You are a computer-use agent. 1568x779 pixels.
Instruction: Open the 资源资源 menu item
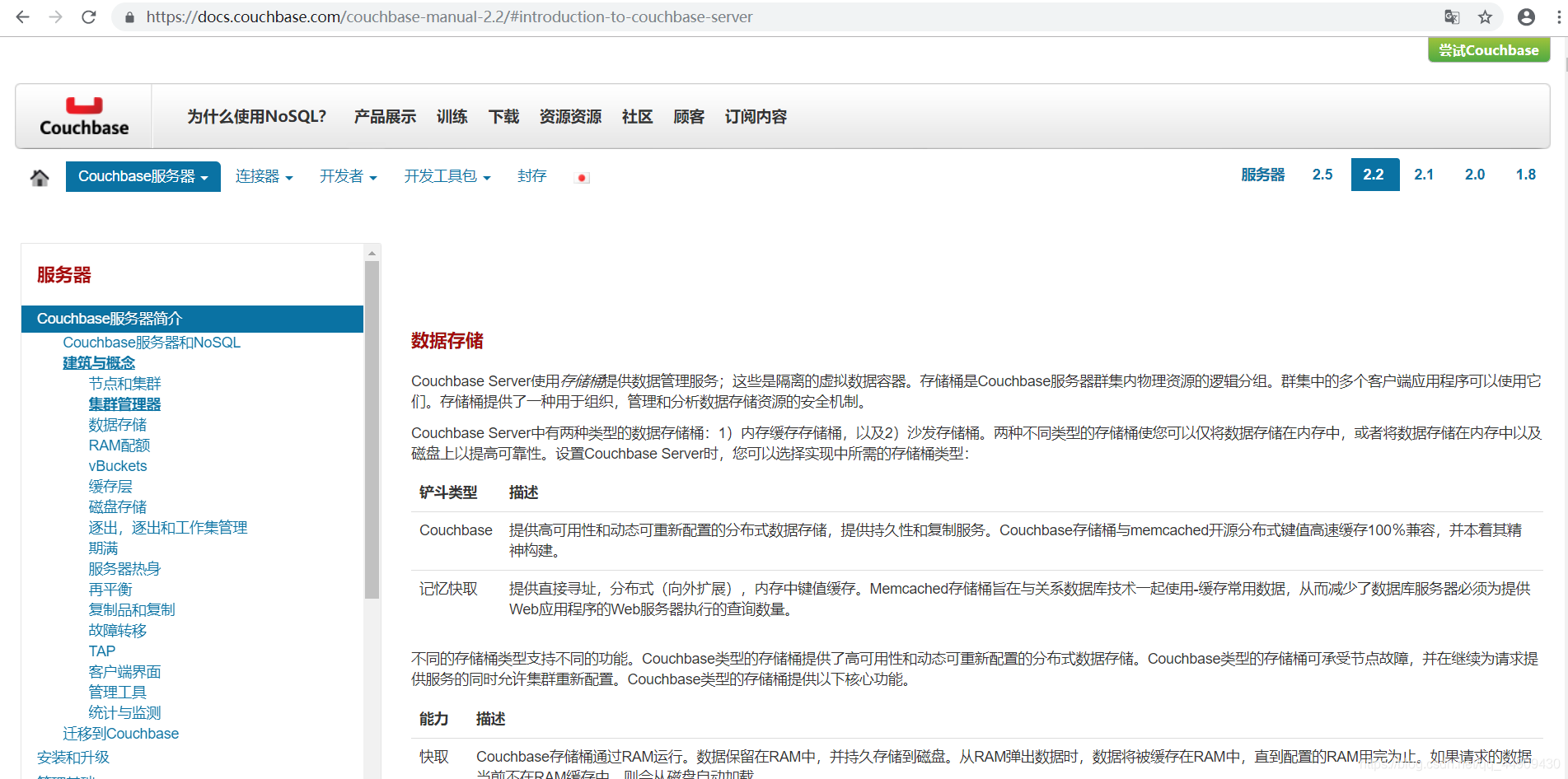(x=570, y=116)
